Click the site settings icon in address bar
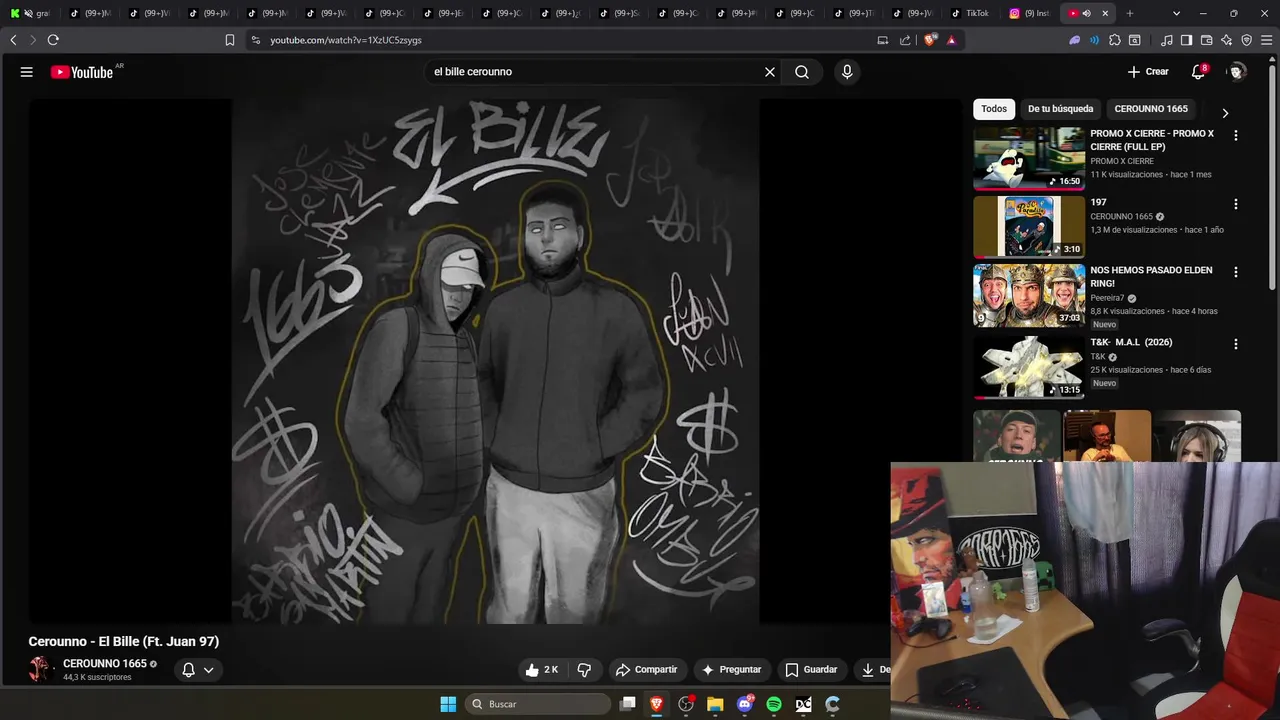The height and width of the screenshot is (720, 1280). [256, 40]
